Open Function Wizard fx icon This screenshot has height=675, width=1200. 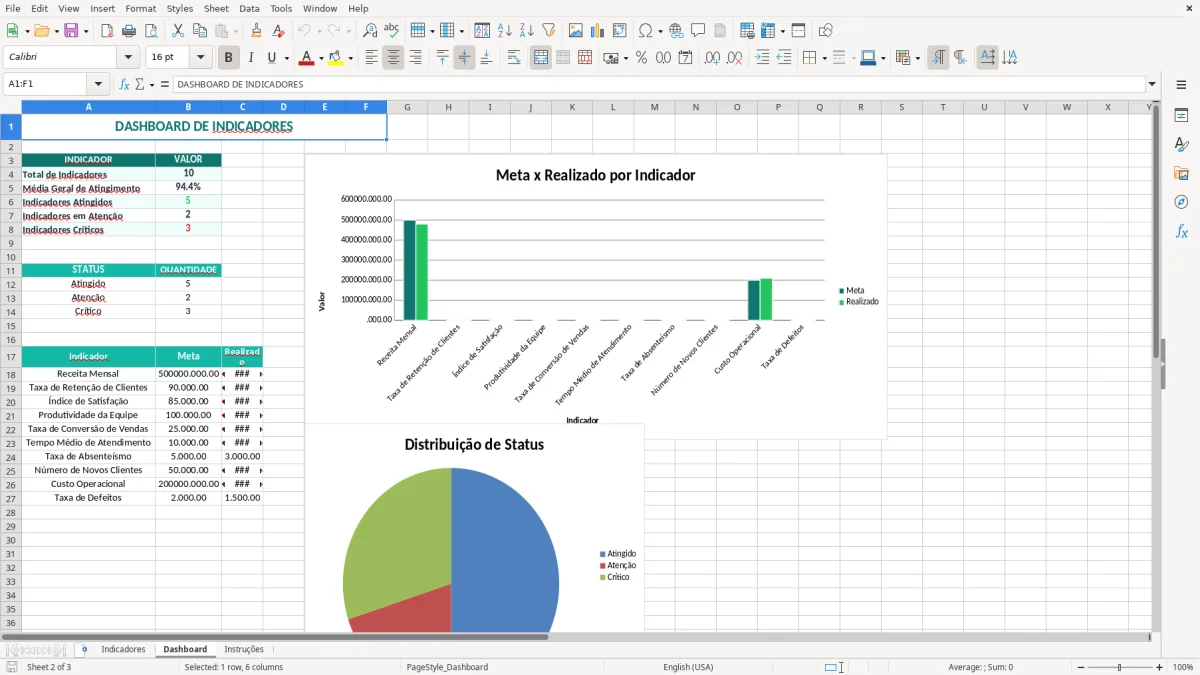coord(125,84)
